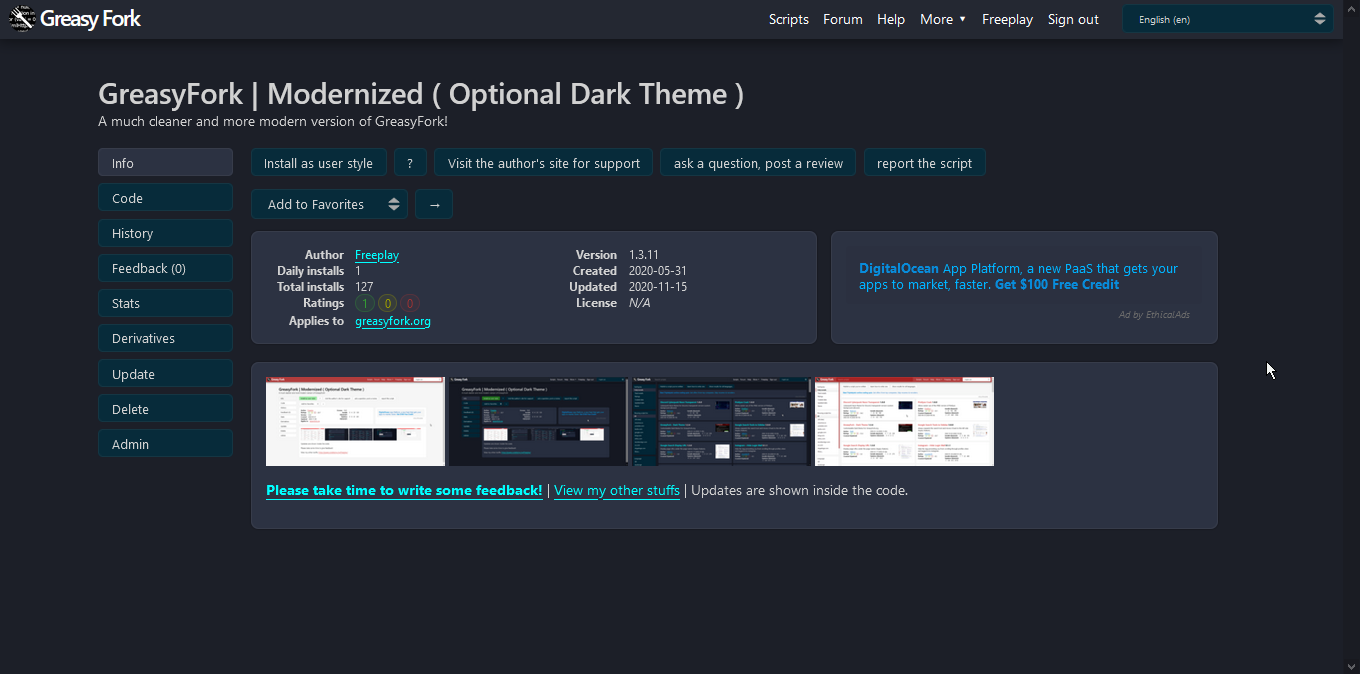Viewport: 1360px width, 674px height.
Task: Click the version number 1.3.11
Action: tap(644, 255)
